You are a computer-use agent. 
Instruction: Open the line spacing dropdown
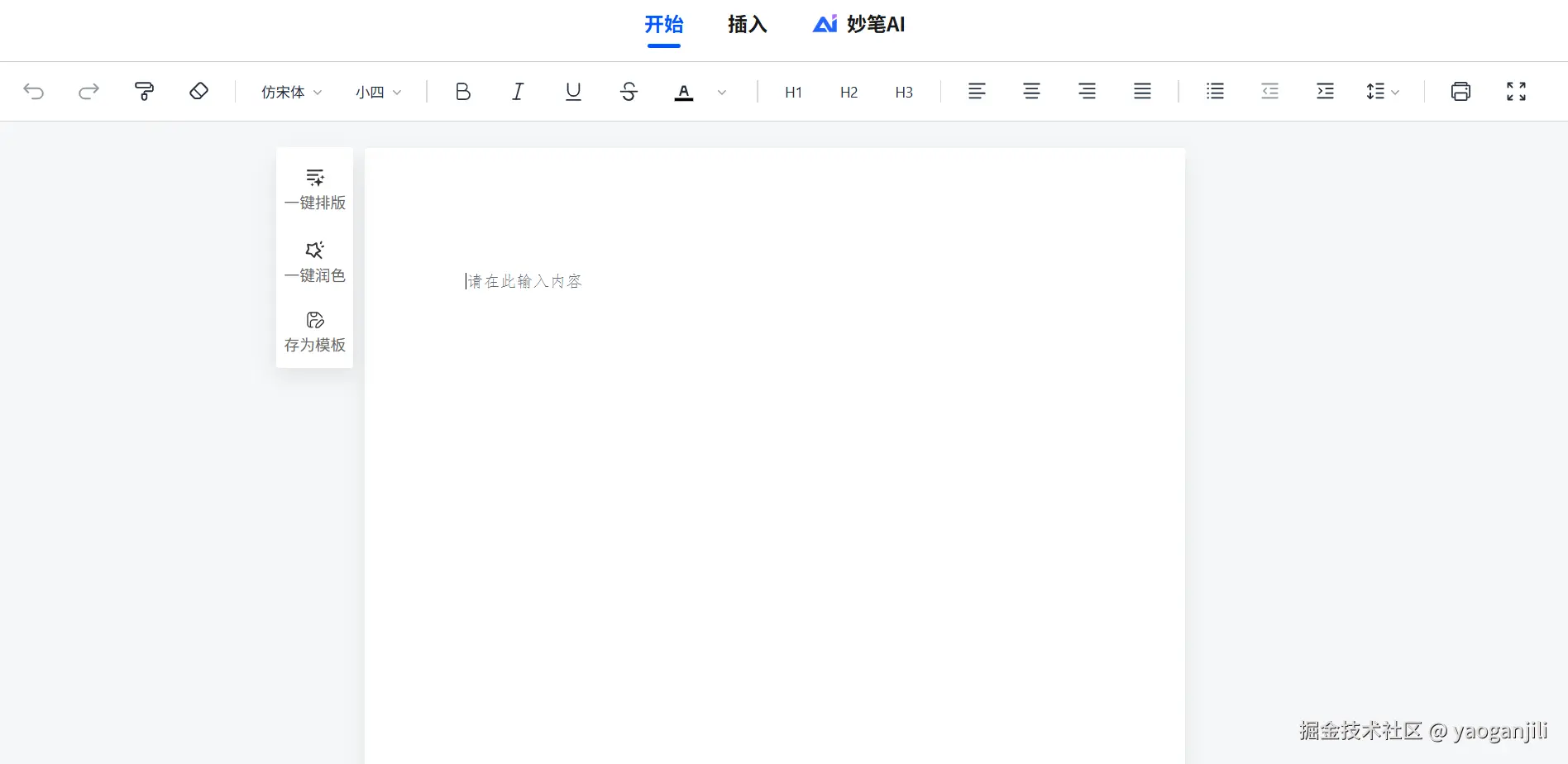[x=1383, y=92]
